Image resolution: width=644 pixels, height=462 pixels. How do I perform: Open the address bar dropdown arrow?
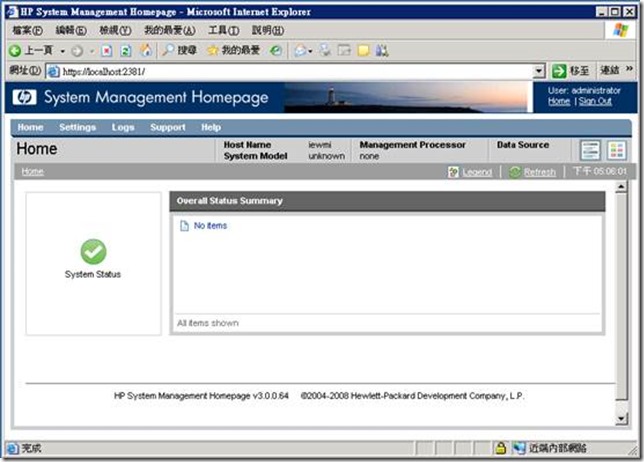point(539,71)
